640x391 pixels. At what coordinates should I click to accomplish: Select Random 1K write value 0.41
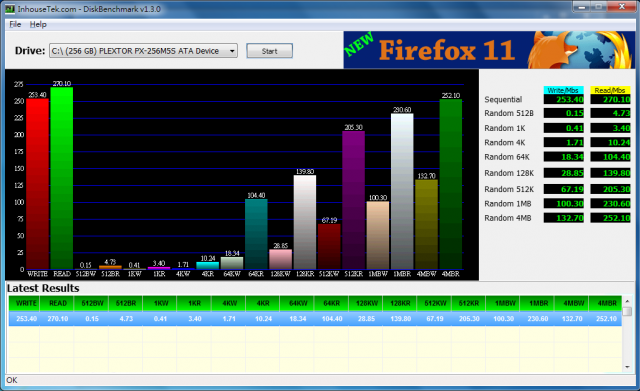tap(564, 128)
